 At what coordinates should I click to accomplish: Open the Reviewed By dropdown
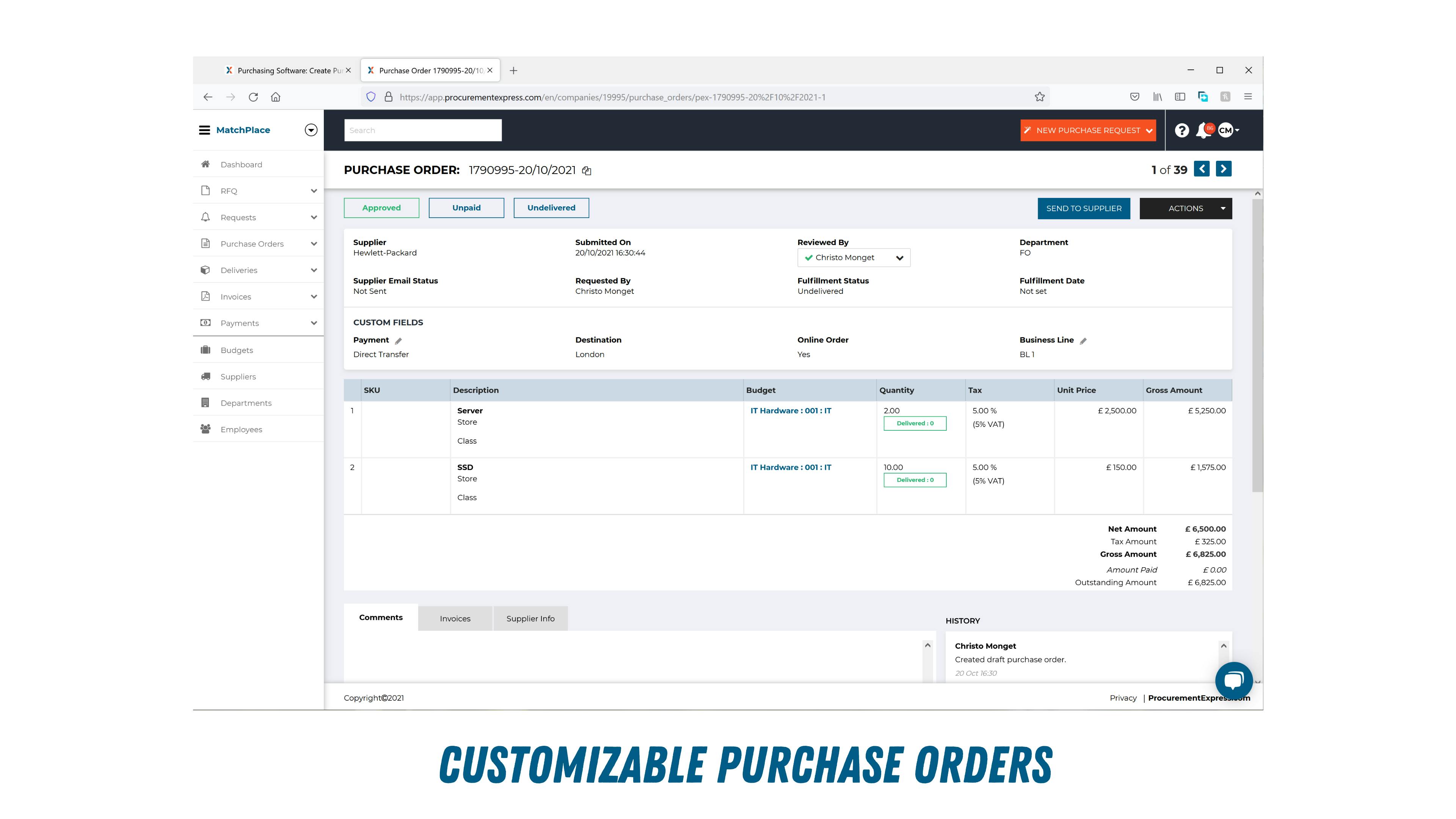point(854,258)
